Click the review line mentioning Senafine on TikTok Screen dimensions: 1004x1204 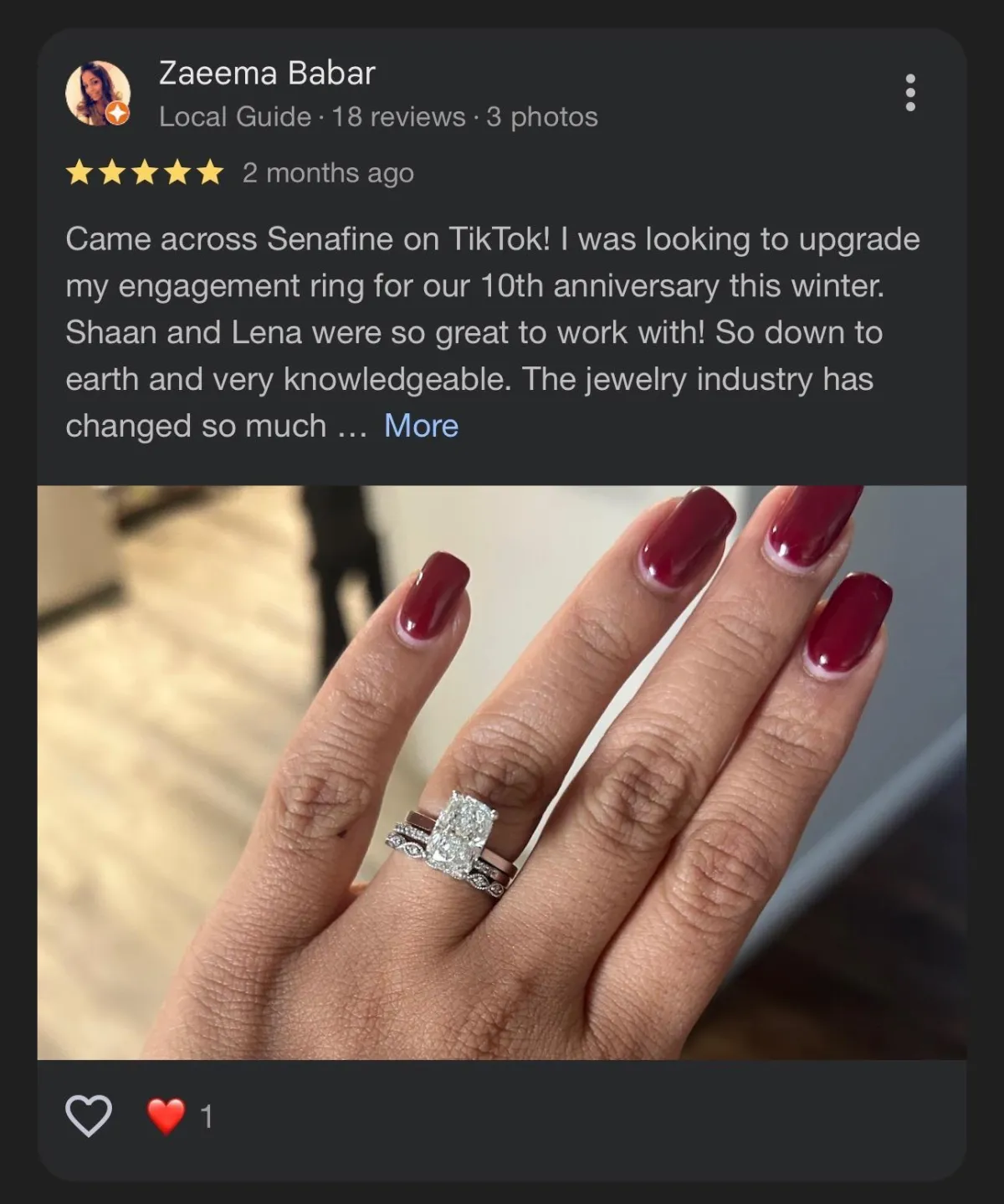493,239
